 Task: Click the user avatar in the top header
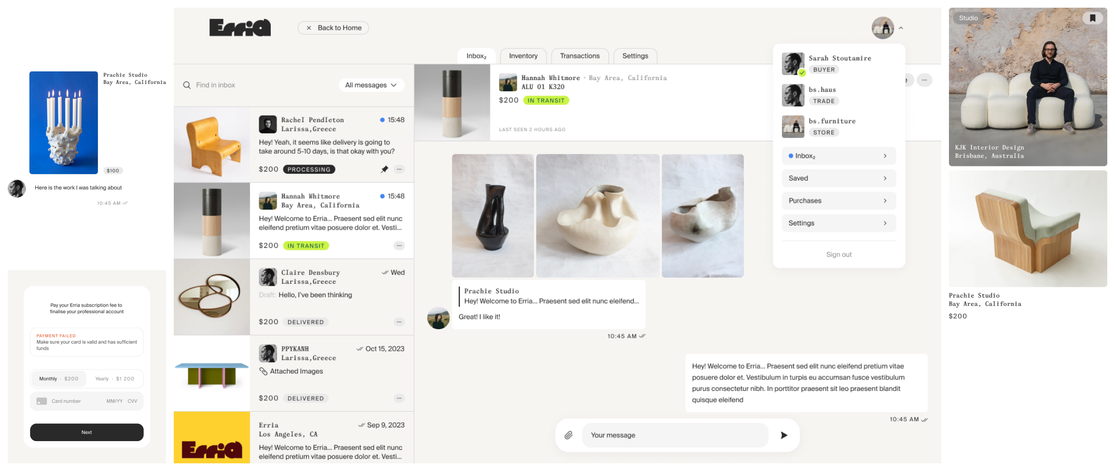coord(882,28)
